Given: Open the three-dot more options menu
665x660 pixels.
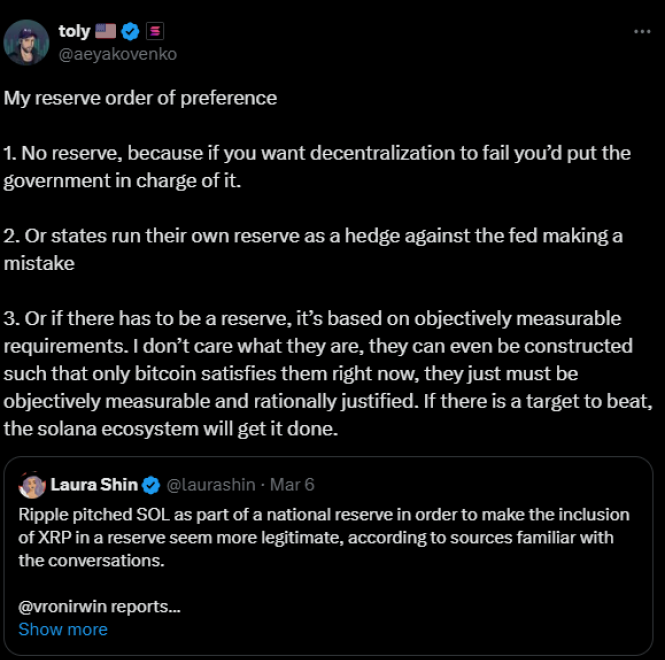Looking at the screenshot, I should (642, 32).
